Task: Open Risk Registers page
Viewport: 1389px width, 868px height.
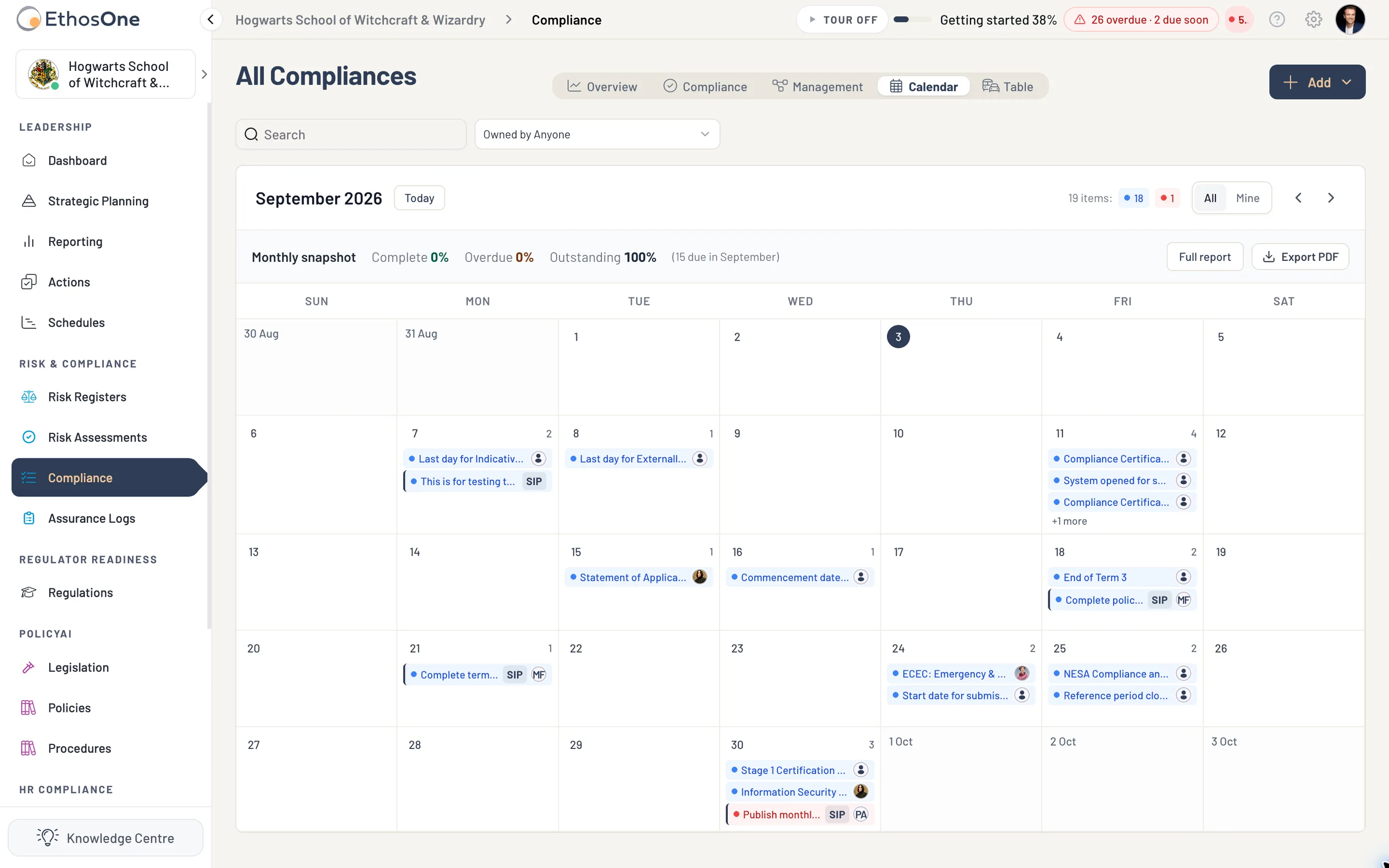Action: pos(87,397)
